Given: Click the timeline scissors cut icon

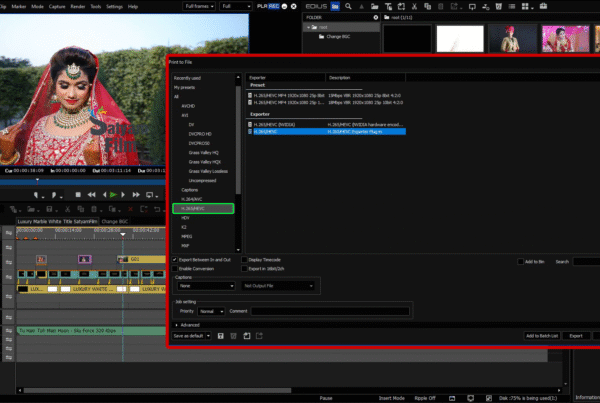Looking at the screenshot, I should (x=67, y=209).
